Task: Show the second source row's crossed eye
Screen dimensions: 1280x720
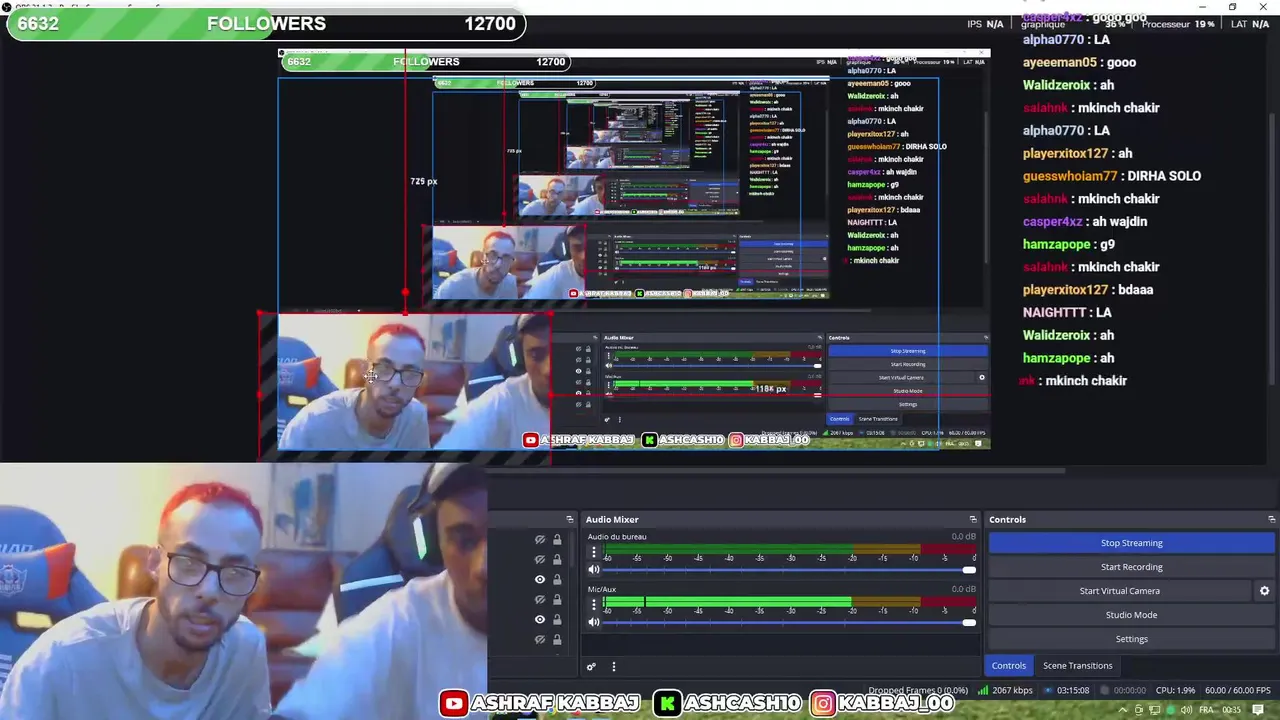Action: coord(540,560)
